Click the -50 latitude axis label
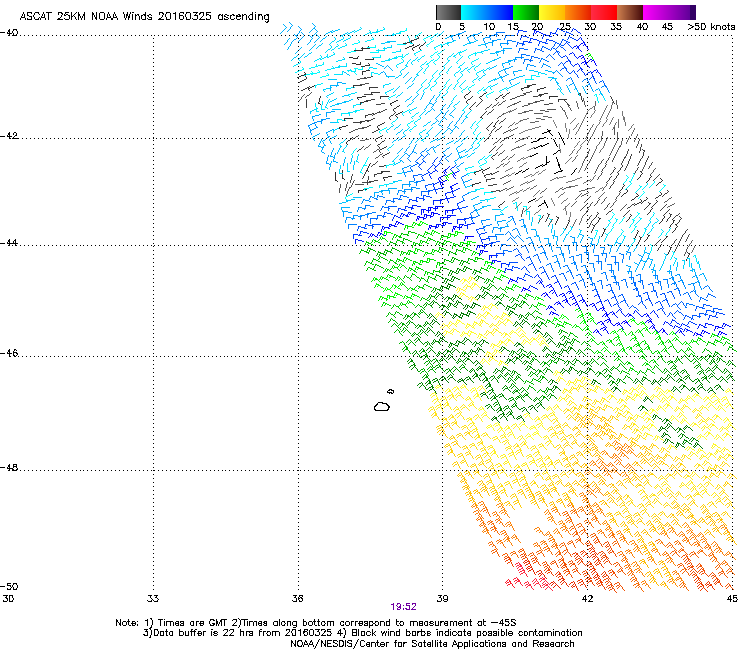The width and height of the screenshot is (740, 650). tap(9, 586)
